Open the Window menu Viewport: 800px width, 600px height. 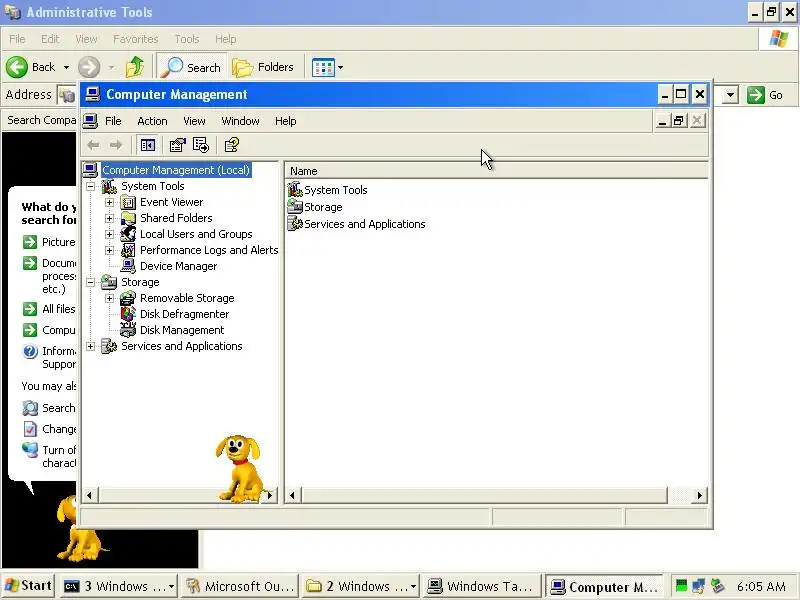(240, 121)
